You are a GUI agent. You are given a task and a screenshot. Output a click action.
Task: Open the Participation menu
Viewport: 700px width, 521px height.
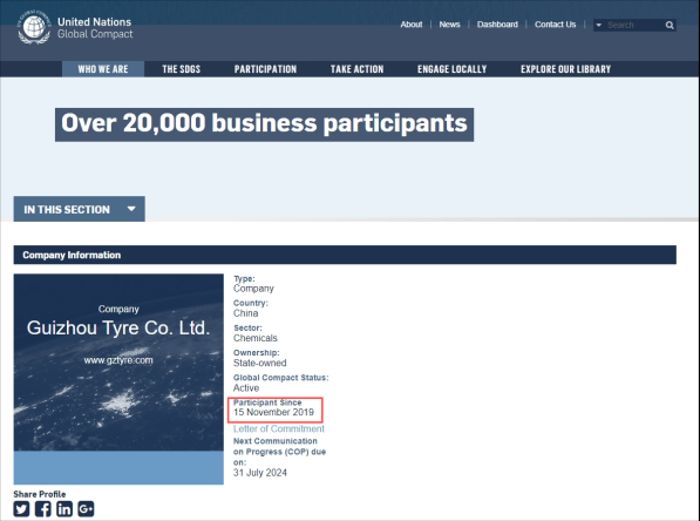(265, 69)
